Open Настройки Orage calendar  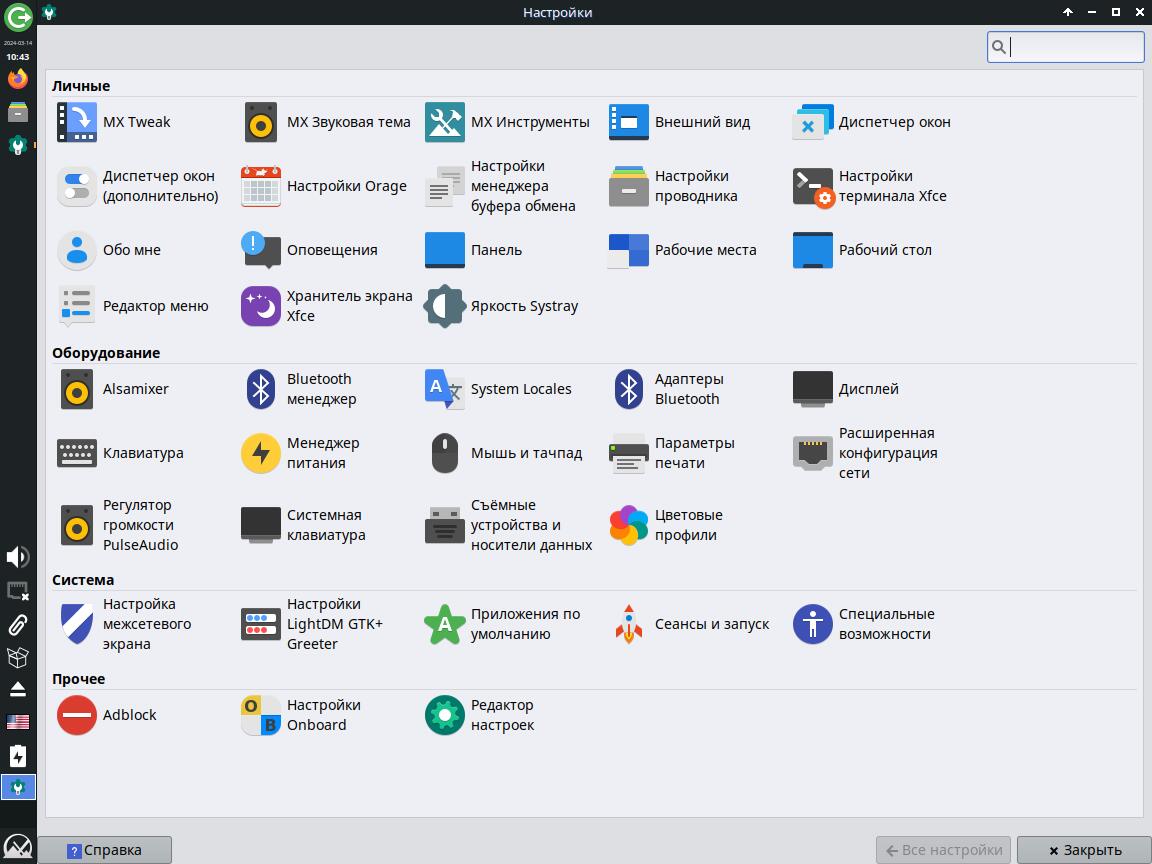click(x=324, y=186)
